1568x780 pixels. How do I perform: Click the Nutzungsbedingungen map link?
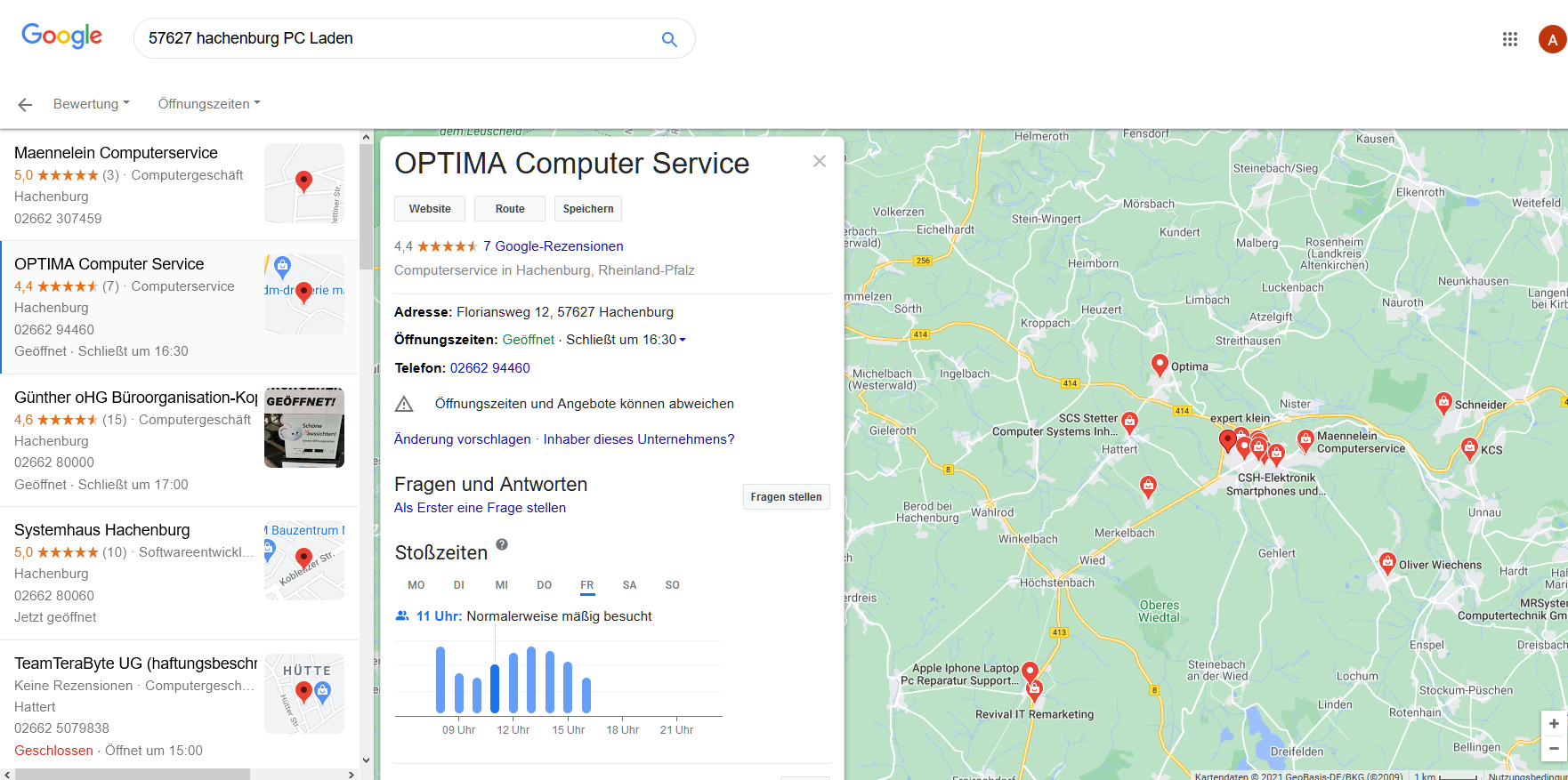point(1527,776)
